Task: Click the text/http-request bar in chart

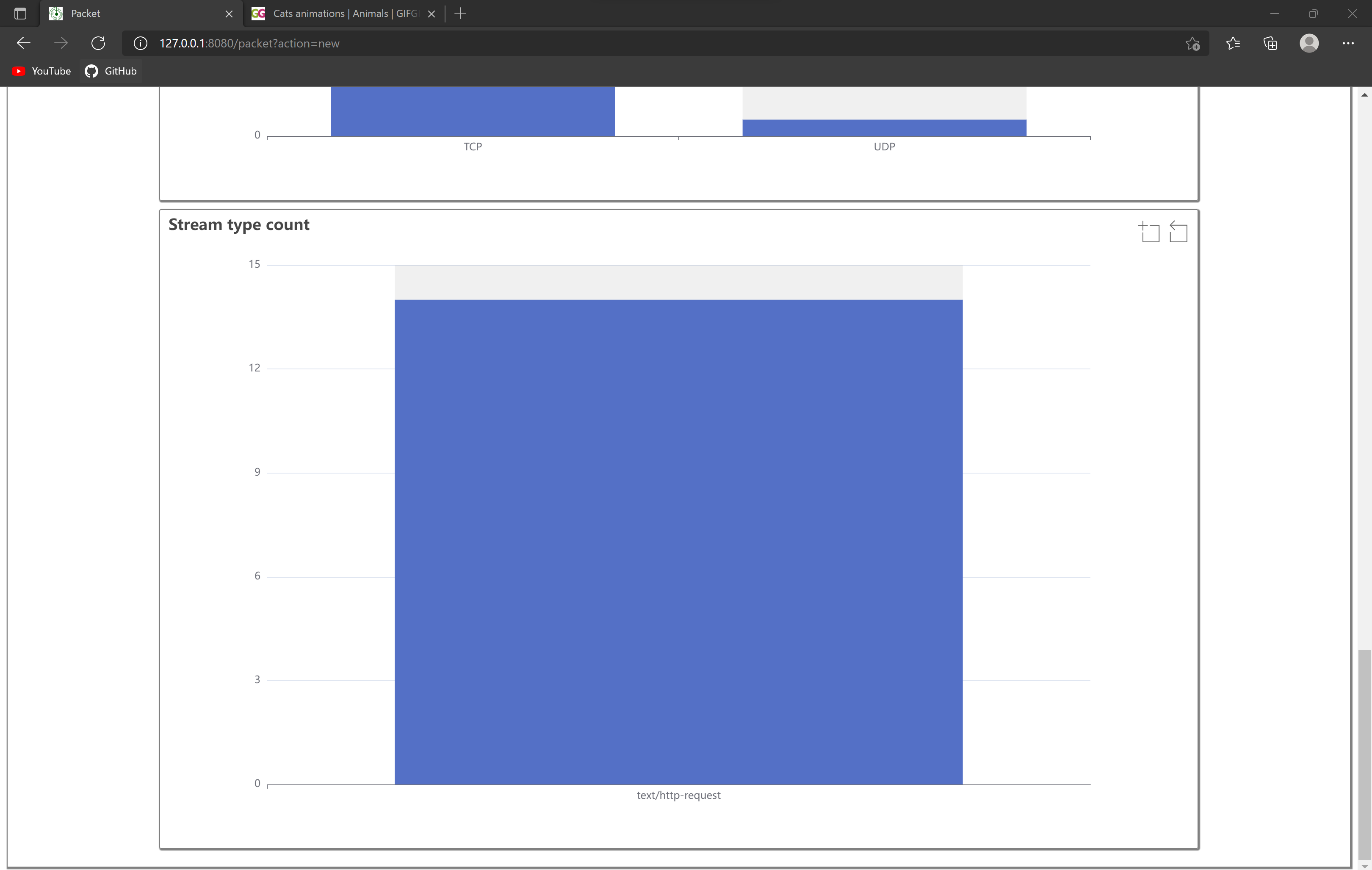Action: (678, 541)
